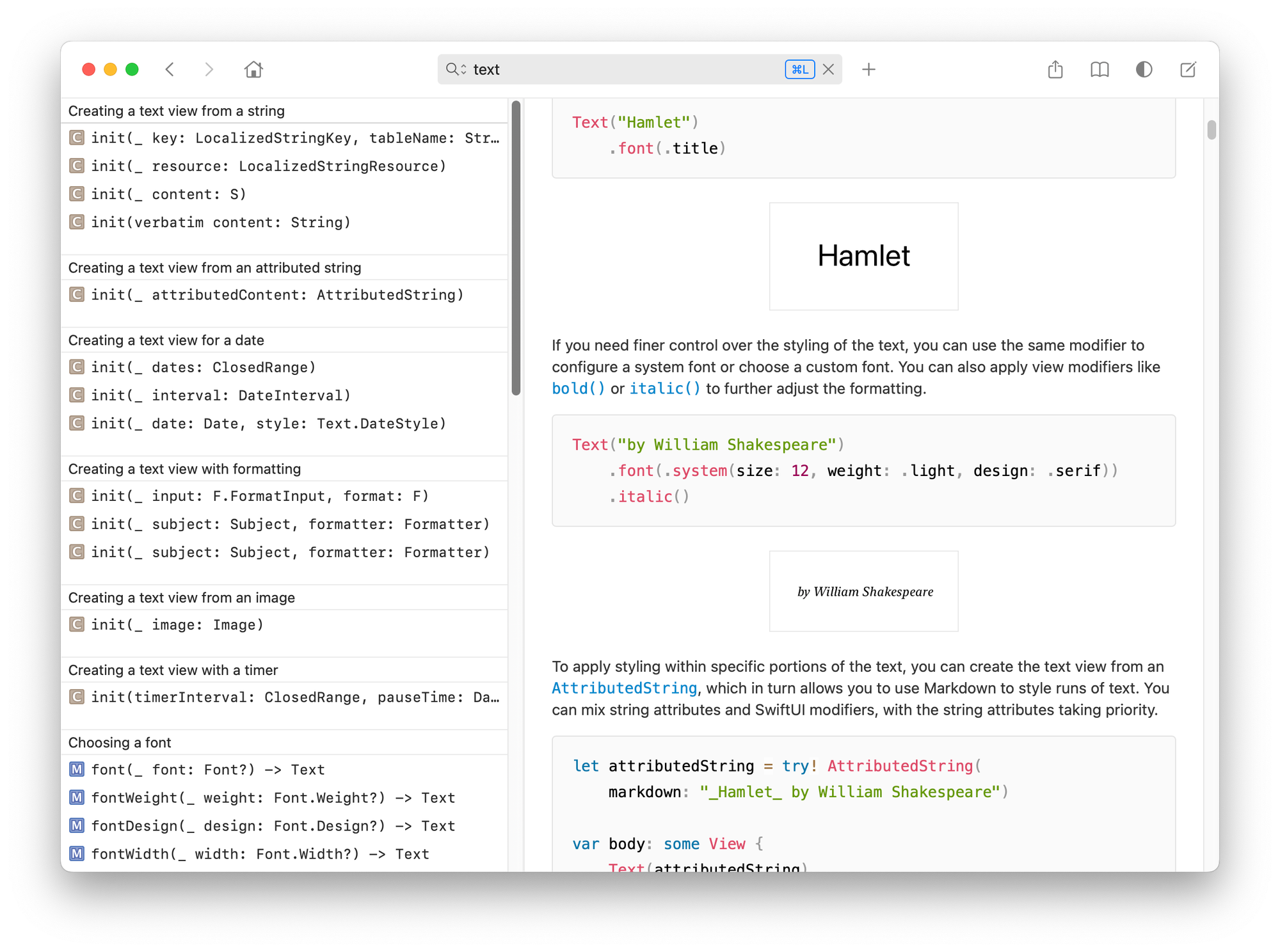Toggle the light/dark appearance
Image resolution: width=1280 pixels, height=952 pixels.
coord(1144,69)
